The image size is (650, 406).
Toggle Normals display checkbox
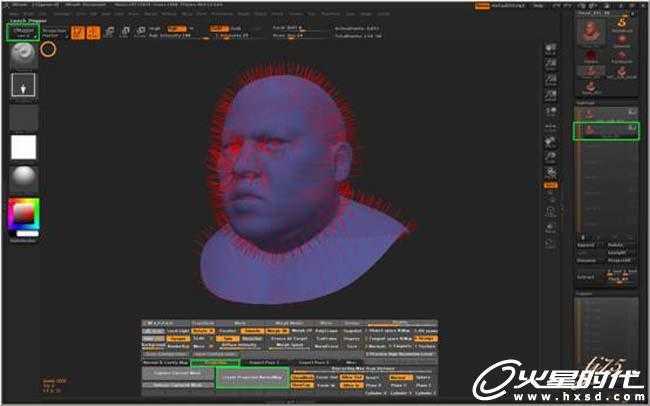point(378,346)
